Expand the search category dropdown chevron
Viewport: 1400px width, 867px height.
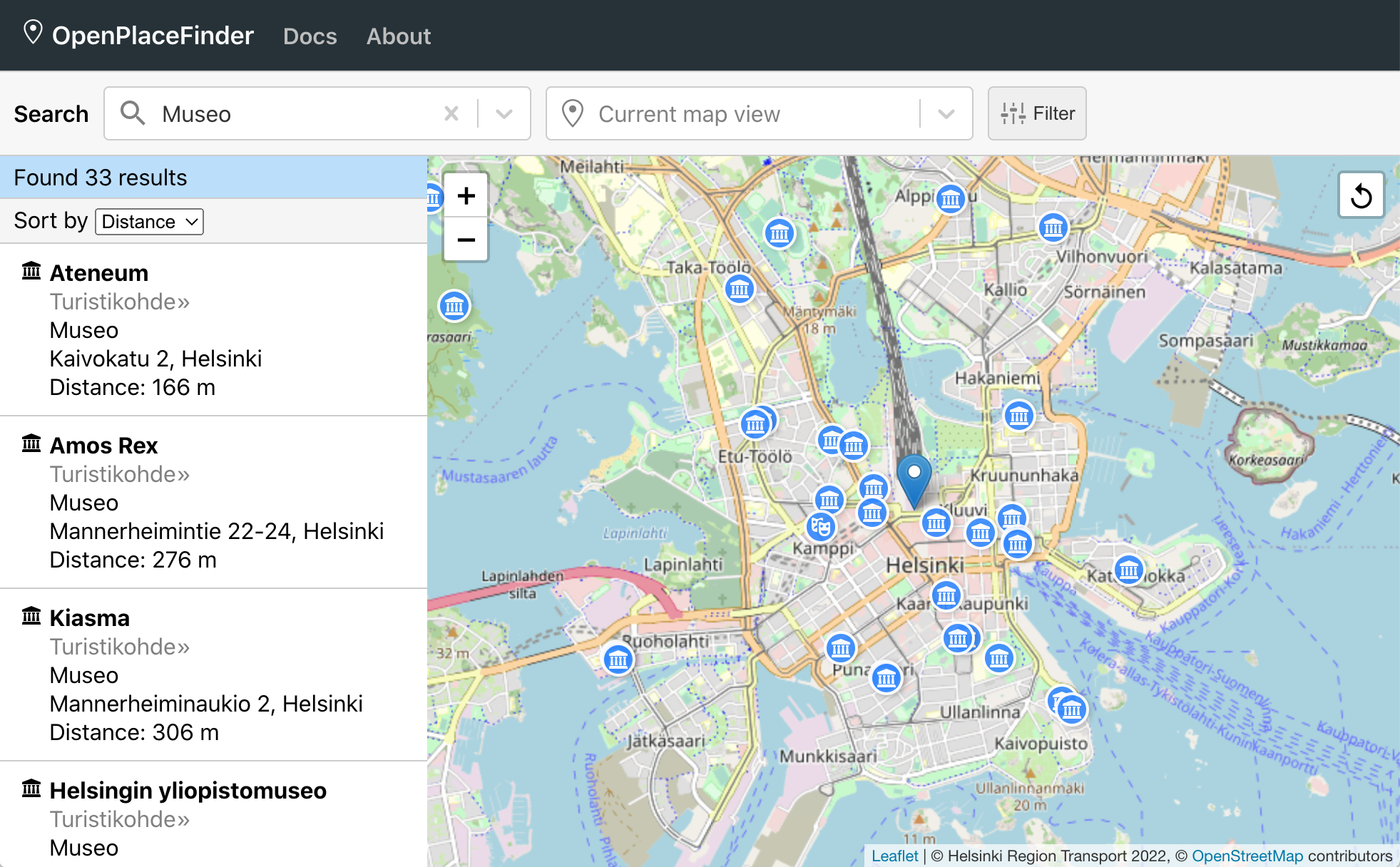(504, 113)
